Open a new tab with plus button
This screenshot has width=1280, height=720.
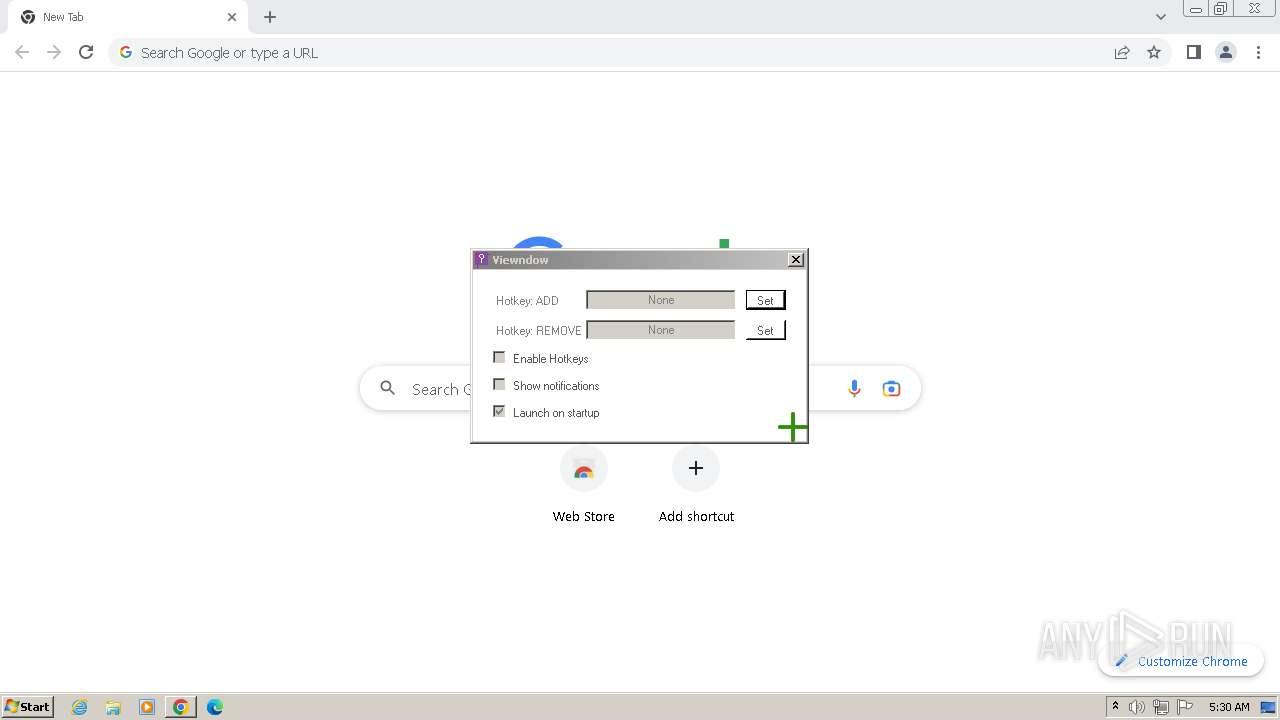pos(270,17)
